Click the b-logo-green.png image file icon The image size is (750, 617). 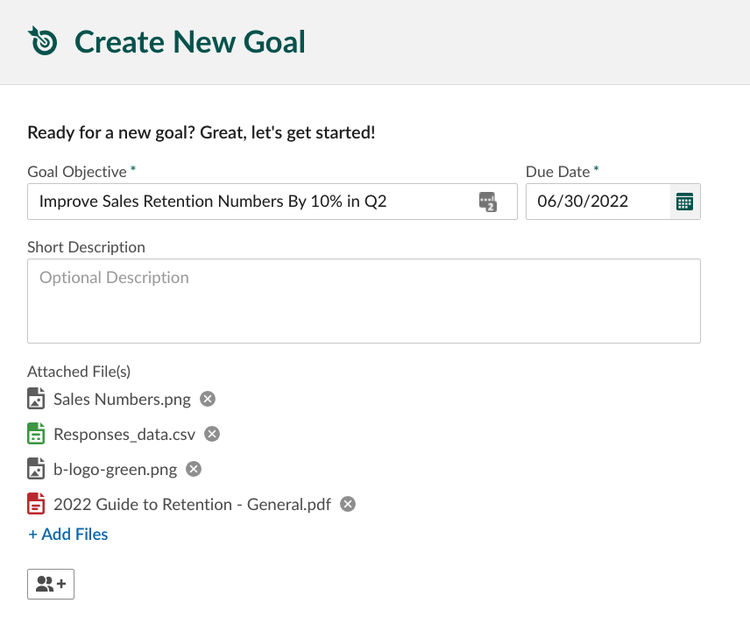36,469
